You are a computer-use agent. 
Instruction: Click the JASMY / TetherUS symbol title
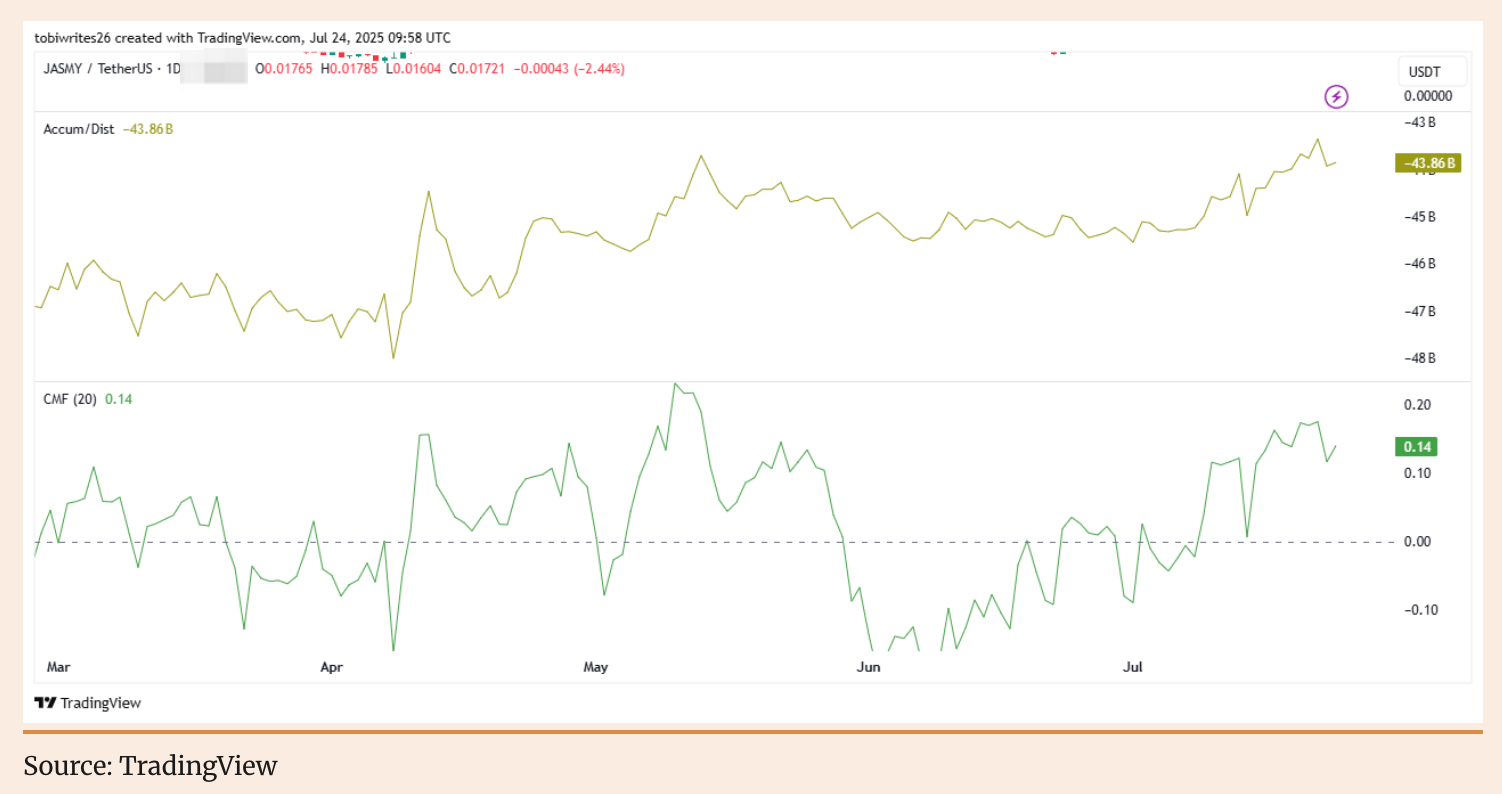[104, 69]
